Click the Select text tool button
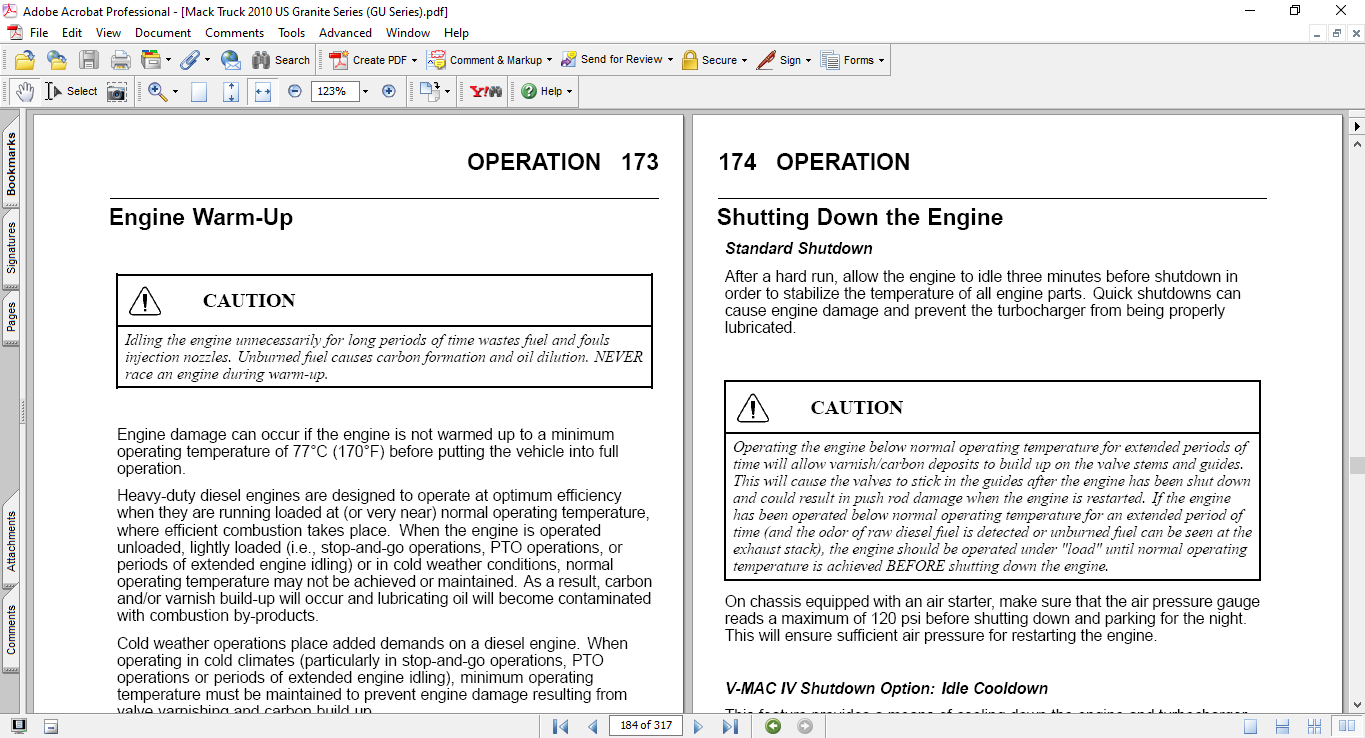The image size is (1365, 738). (71, 91)
